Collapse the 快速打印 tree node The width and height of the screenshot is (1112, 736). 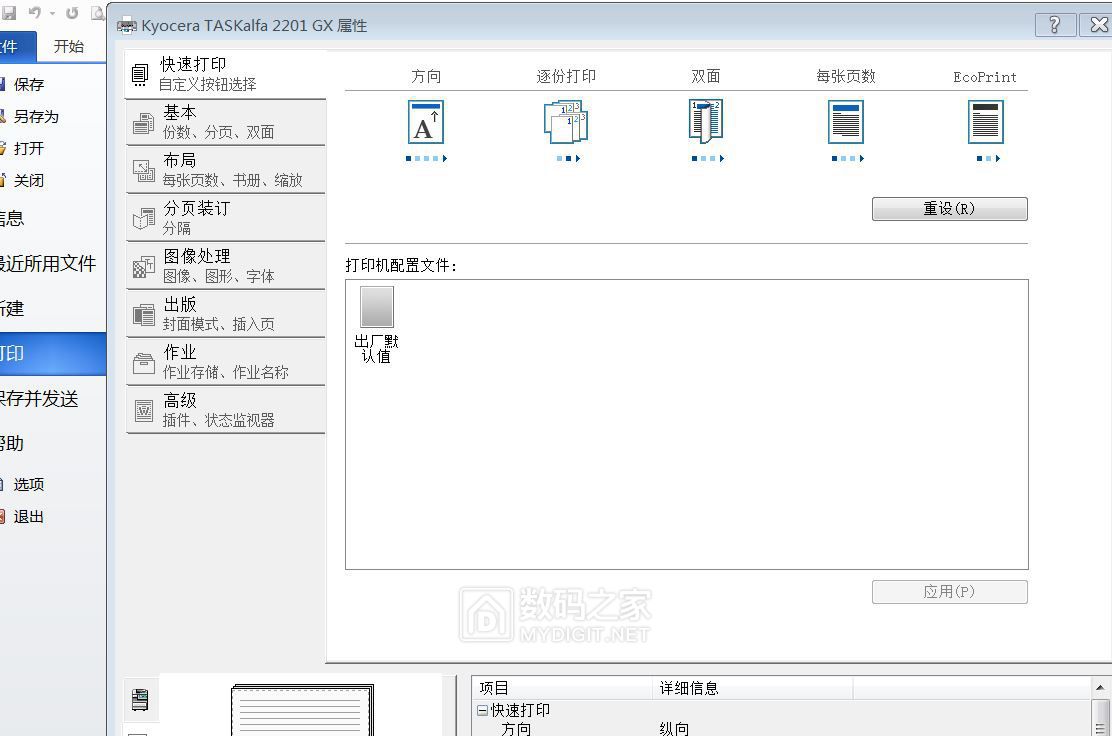pos(482,710)
